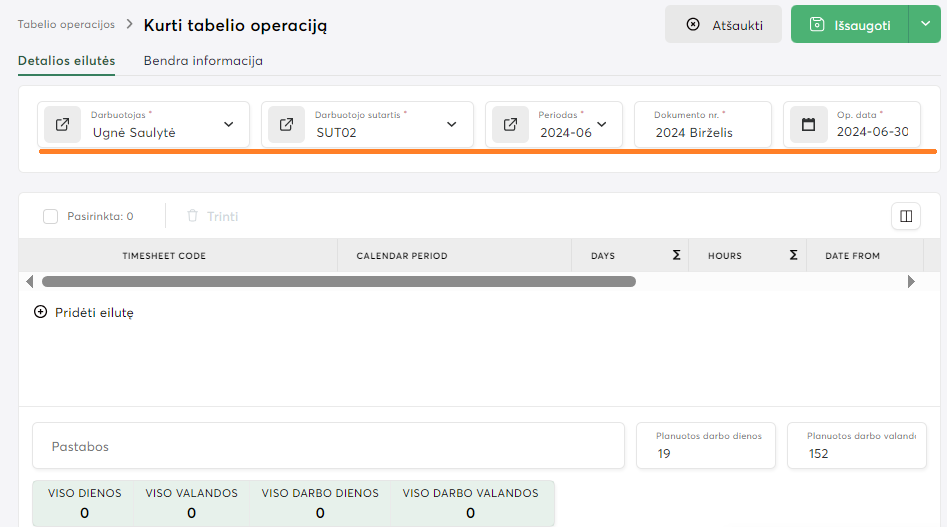Open the linked Darbuotojas record icon
This screenshot has width=947, height=527.
(63, 125)
